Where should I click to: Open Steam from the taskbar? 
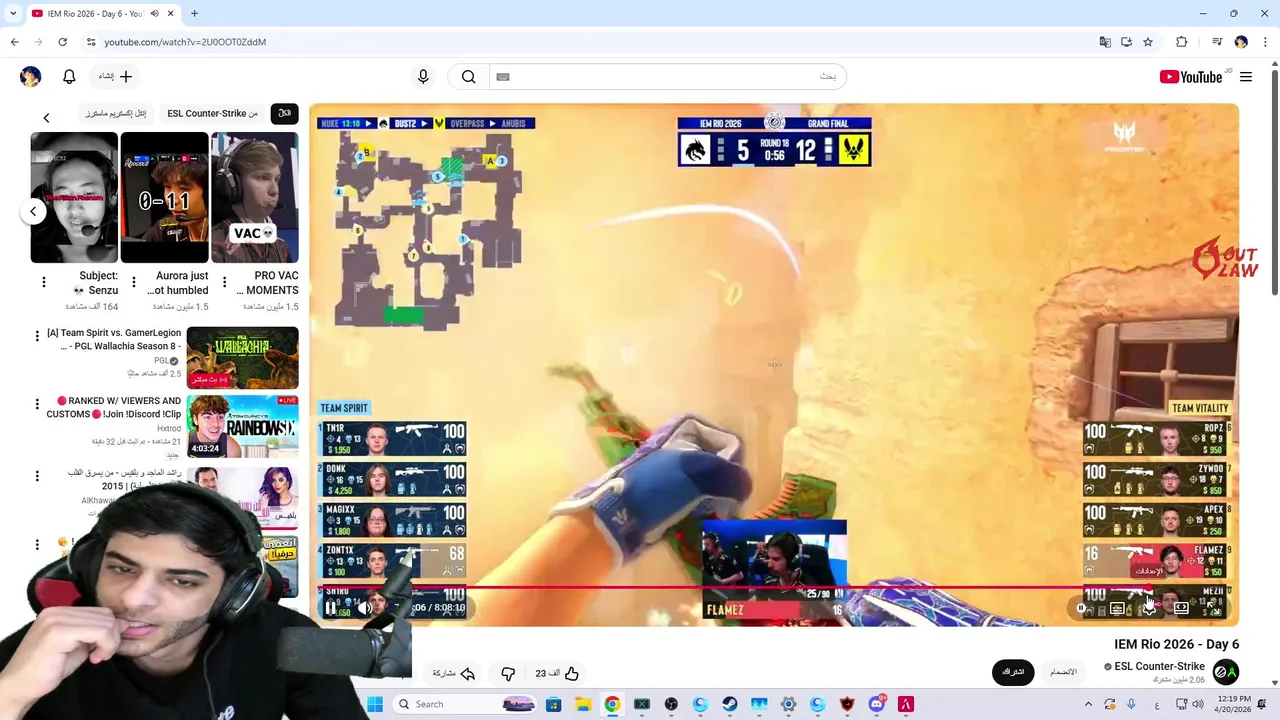730,704
